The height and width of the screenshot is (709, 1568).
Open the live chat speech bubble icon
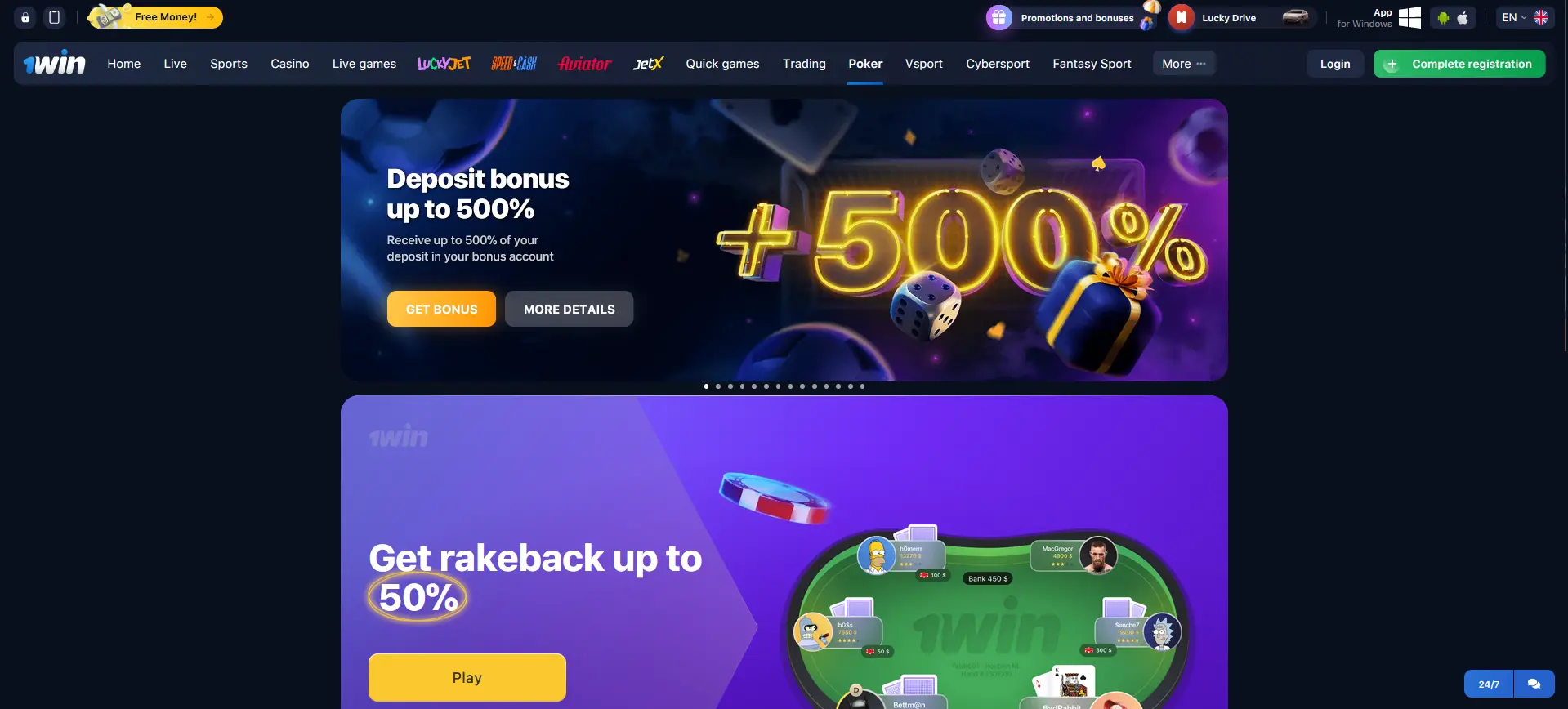(x=1534, y=684)
